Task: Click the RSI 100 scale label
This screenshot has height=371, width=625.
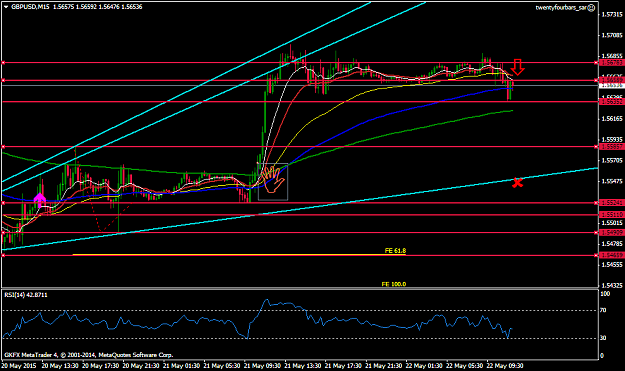Action: point(605,294)
